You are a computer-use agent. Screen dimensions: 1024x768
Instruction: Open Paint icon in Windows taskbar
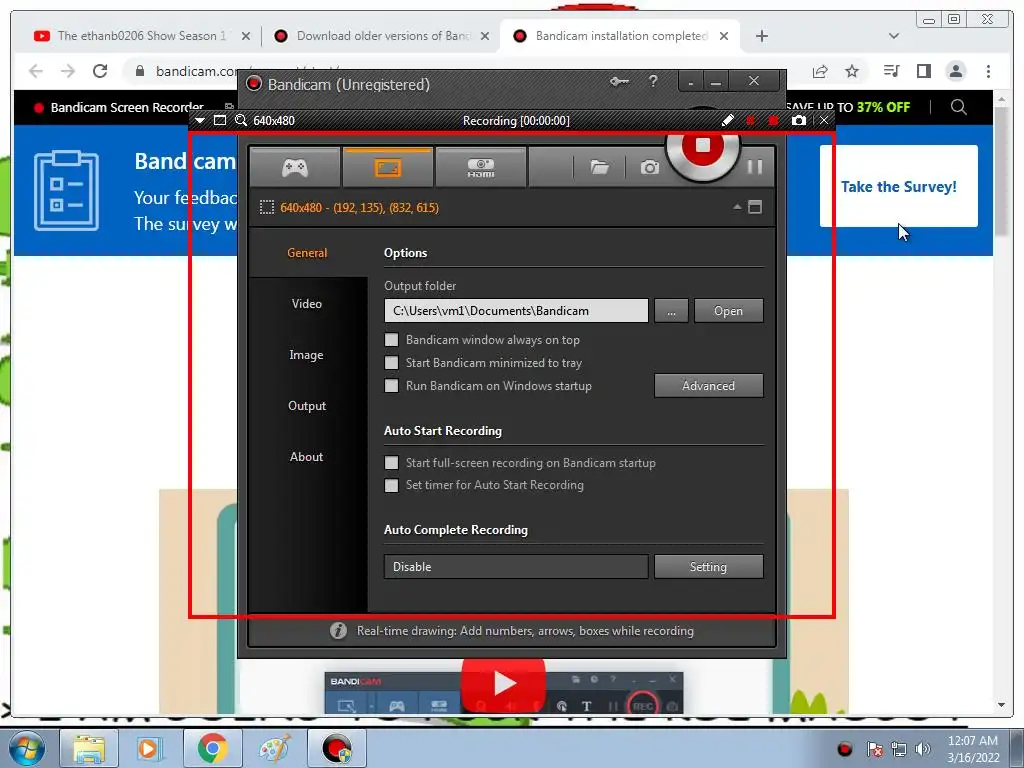275,749
